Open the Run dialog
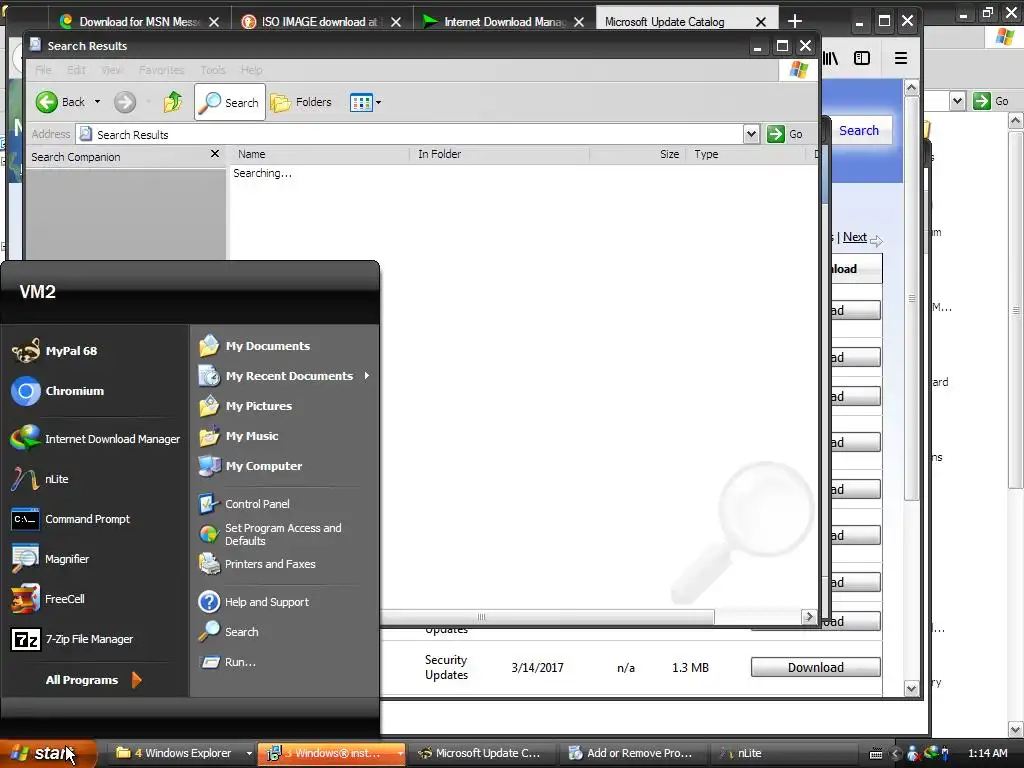 tap(228, 662)
